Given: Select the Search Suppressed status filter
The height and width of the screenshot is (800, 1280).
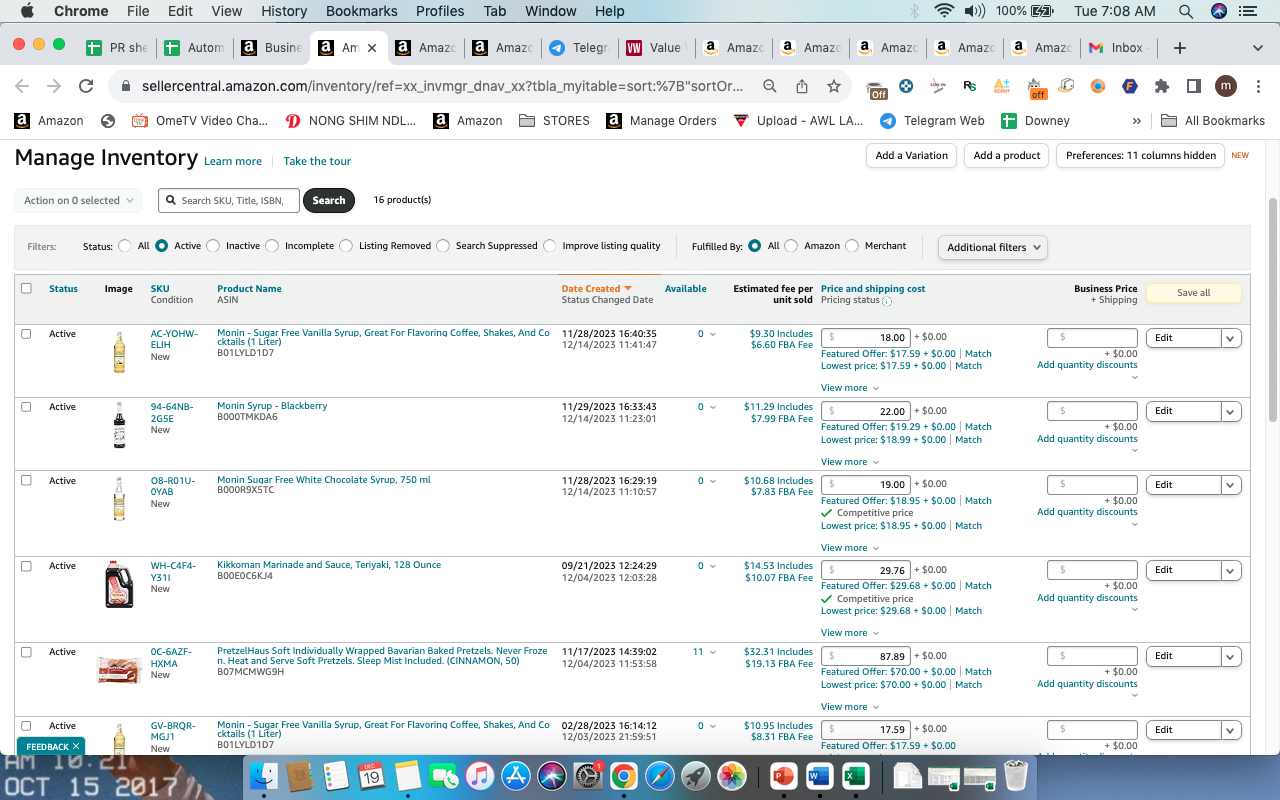Looking at the screenshot, I should tap(443, 246).
